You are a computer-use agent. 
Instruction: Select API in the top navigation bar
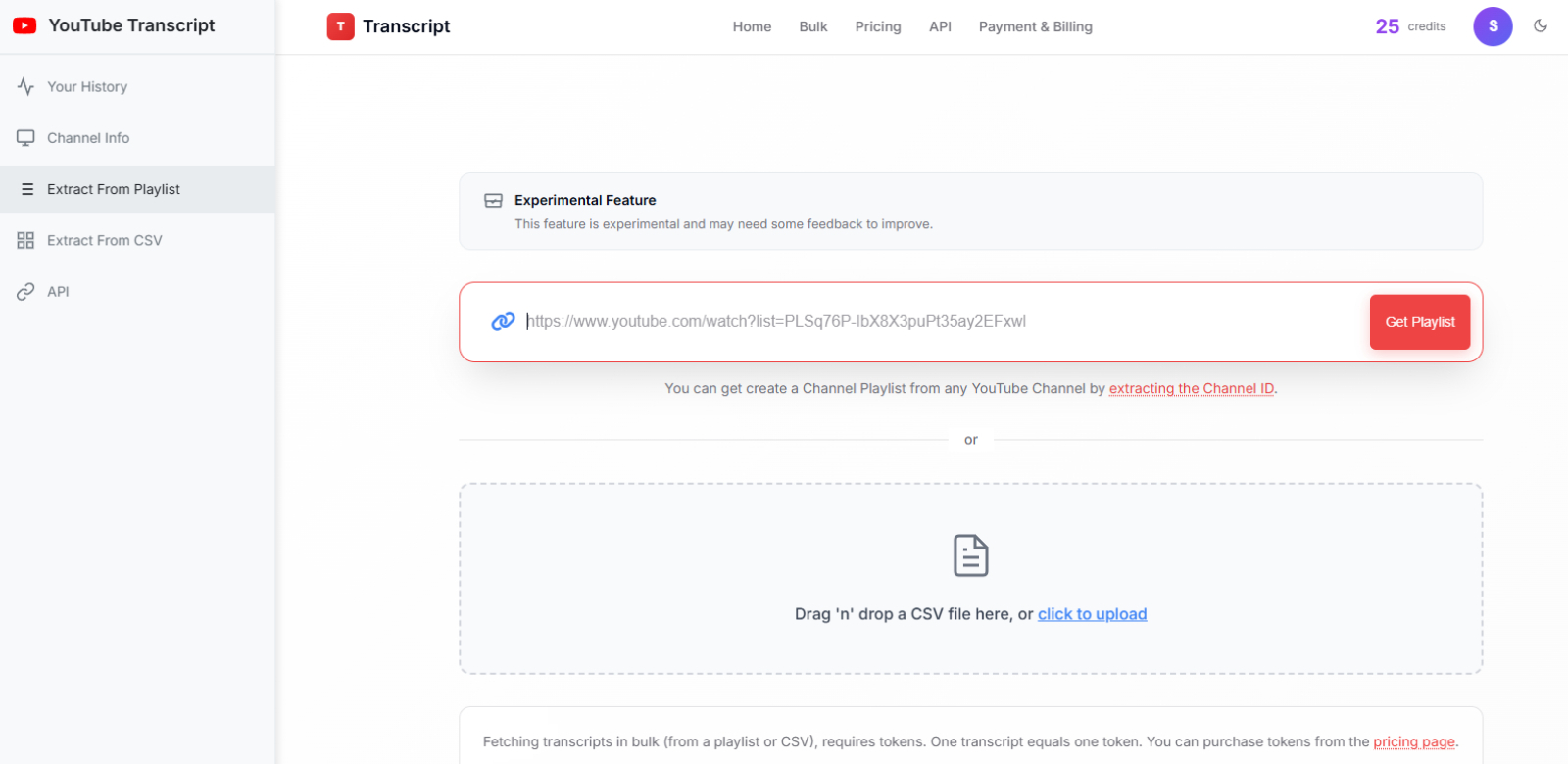(940, 27)
